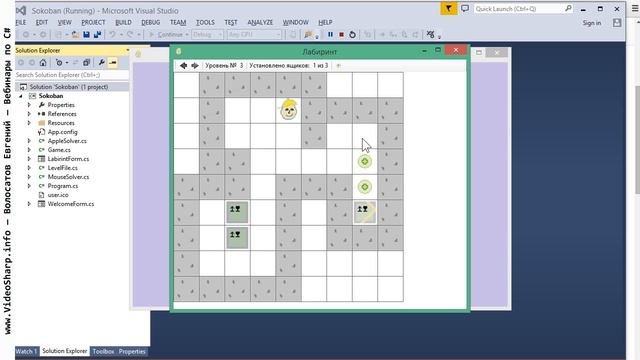Toggle Preview Selected Items in Solution Explorer
640x360 pixels.
[x=113, y=62]
